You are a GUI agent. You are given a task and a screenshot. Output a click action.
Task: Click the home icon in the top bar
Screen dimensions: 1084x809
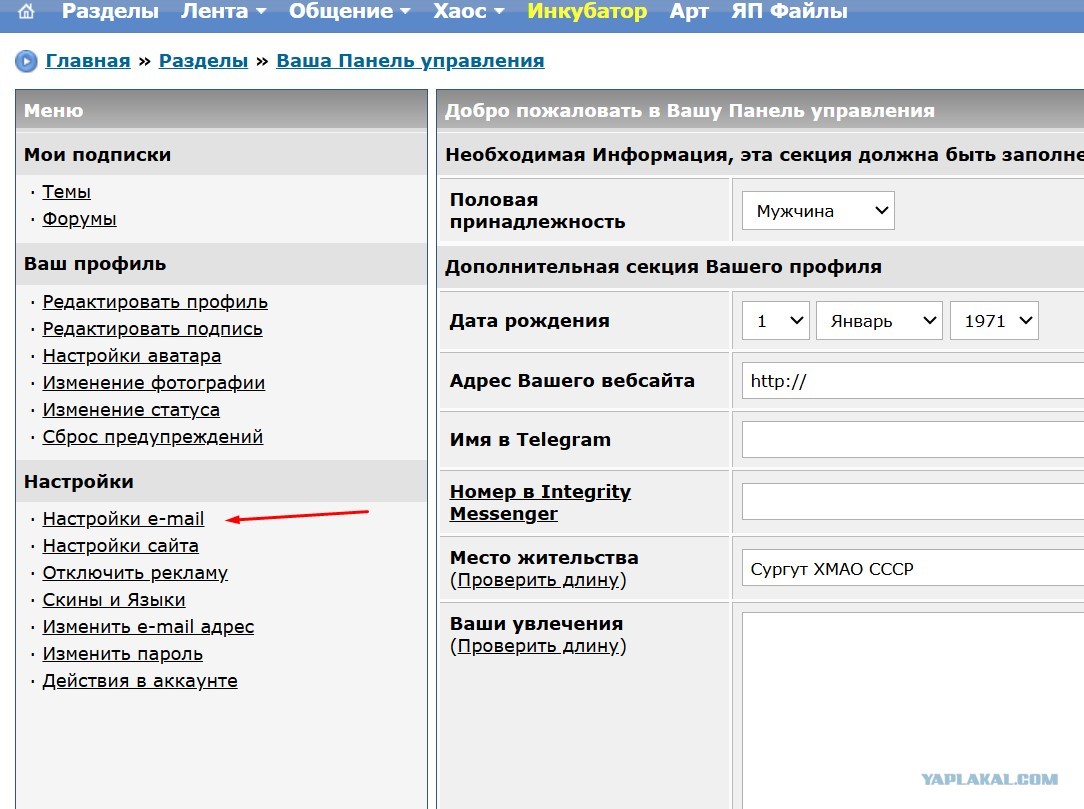(x=26, y=11)
